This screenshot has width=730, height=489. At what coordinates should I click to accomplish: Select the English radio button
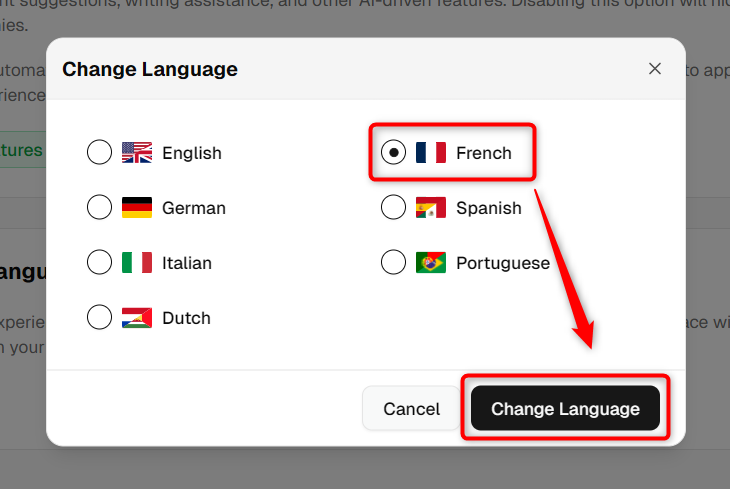tap(99, 152)
